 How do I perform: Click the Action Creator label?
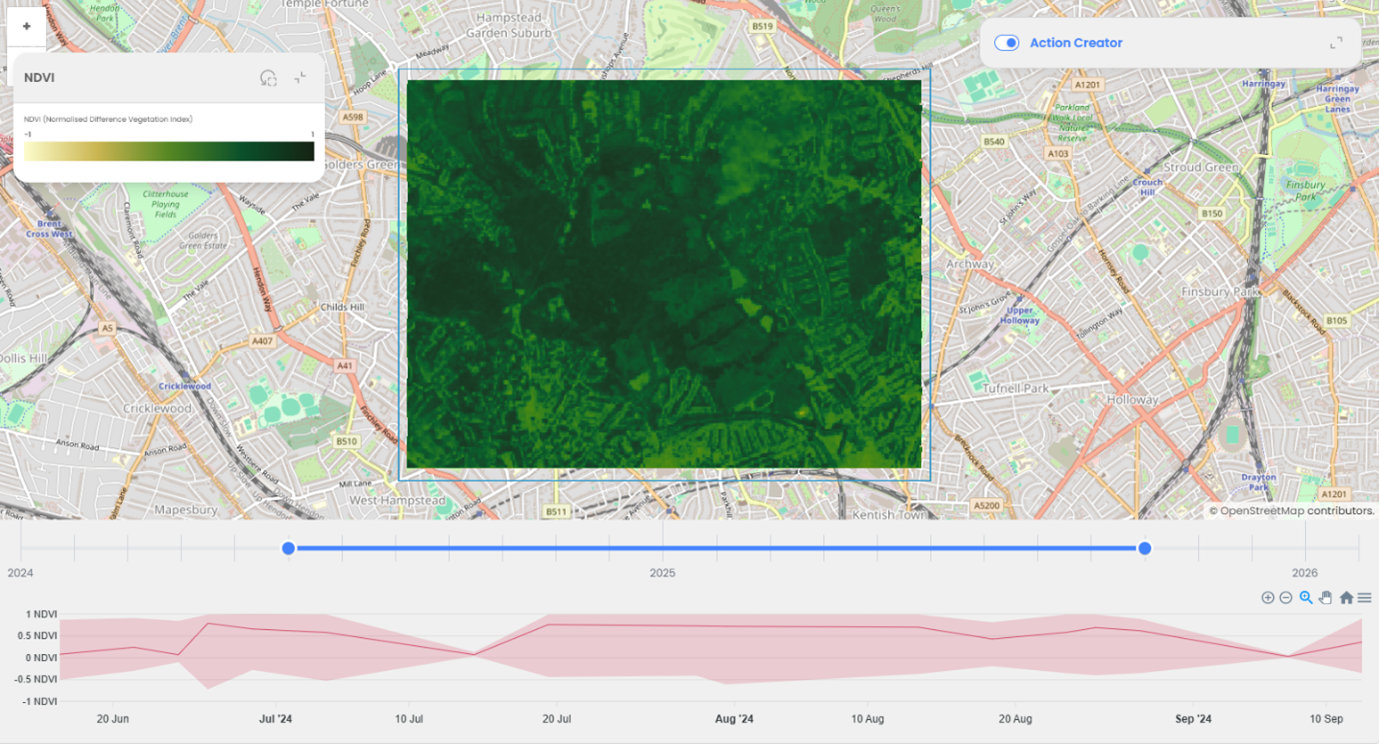click(1076, 43)
